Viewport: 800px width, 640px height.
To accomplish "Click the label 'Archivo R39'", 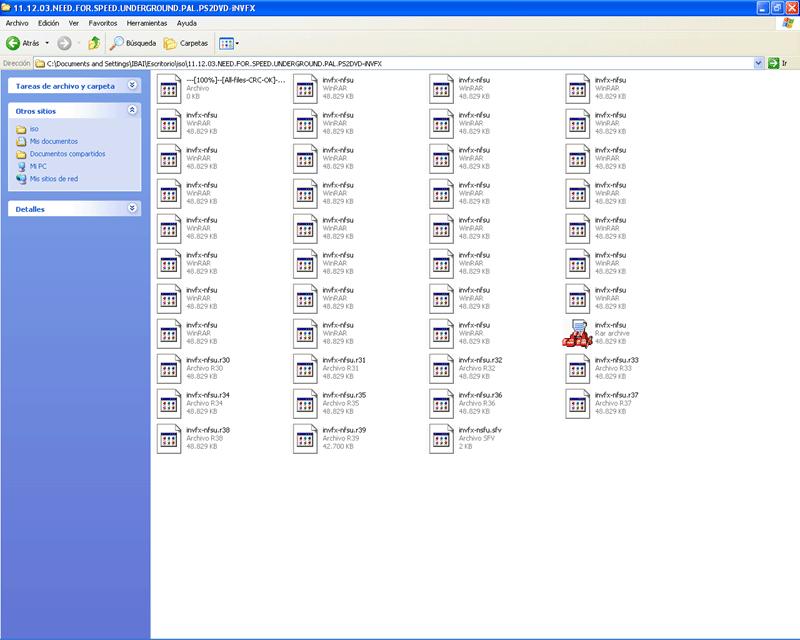I will pos(341,438).
